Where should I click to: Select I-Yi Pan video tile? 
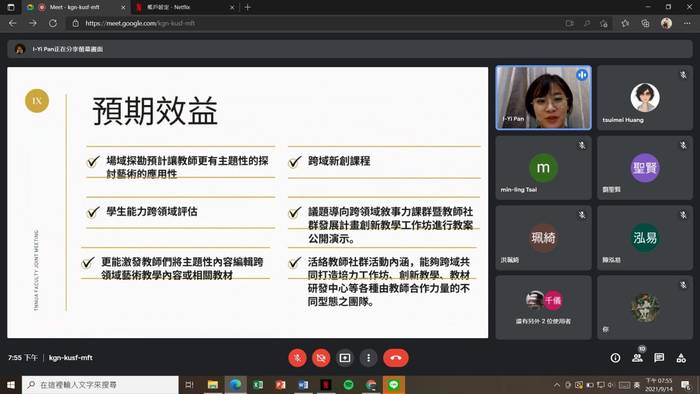(543, 98)
